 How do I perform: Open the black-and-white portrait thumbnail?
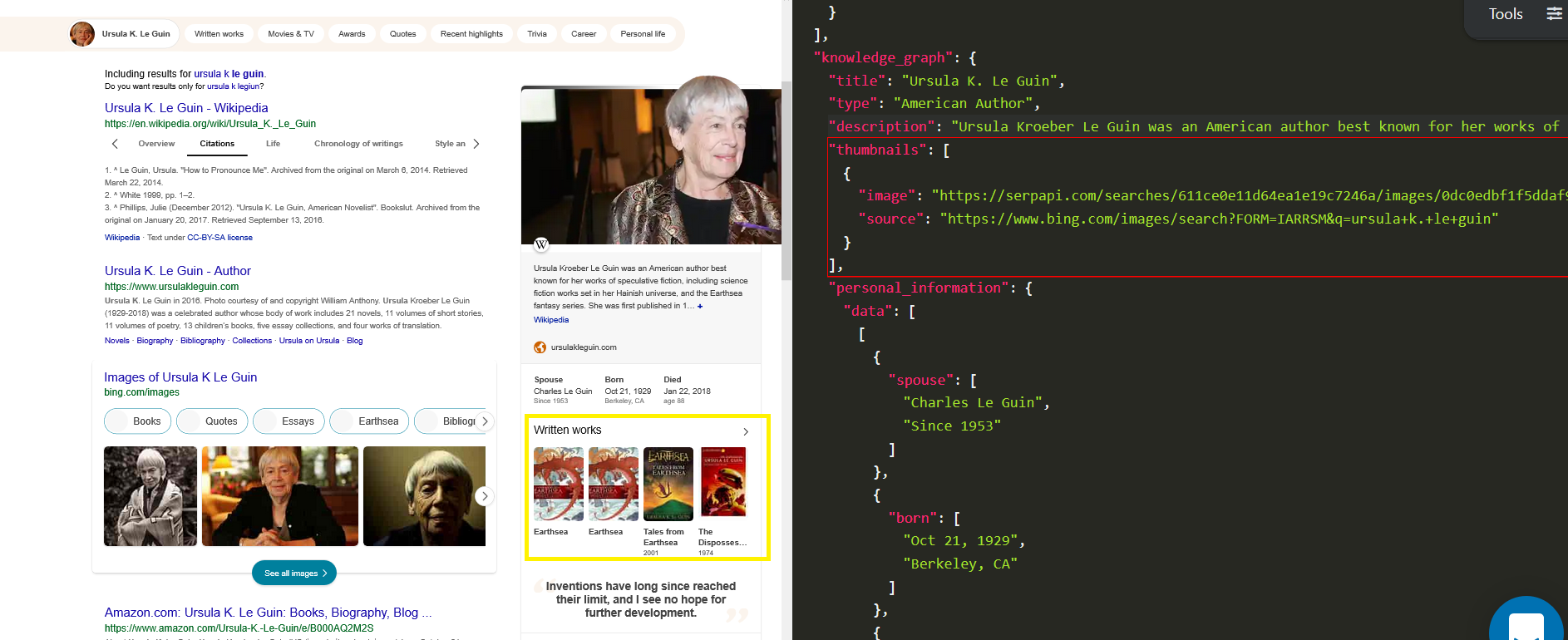(150, 496)
